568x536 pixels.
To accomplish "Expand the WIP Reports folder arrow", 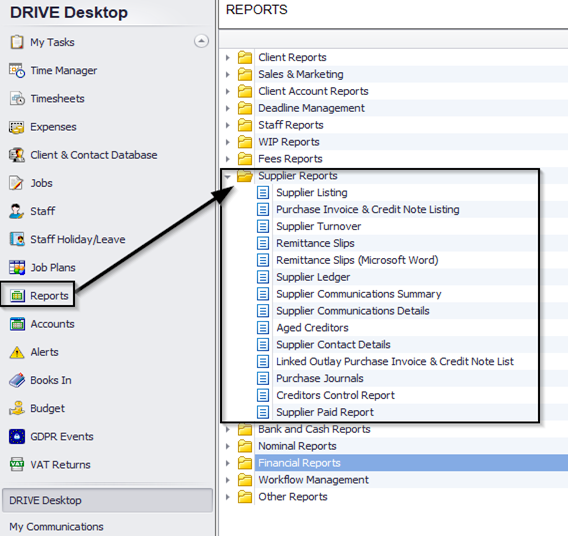I will (x=227, y=142).
